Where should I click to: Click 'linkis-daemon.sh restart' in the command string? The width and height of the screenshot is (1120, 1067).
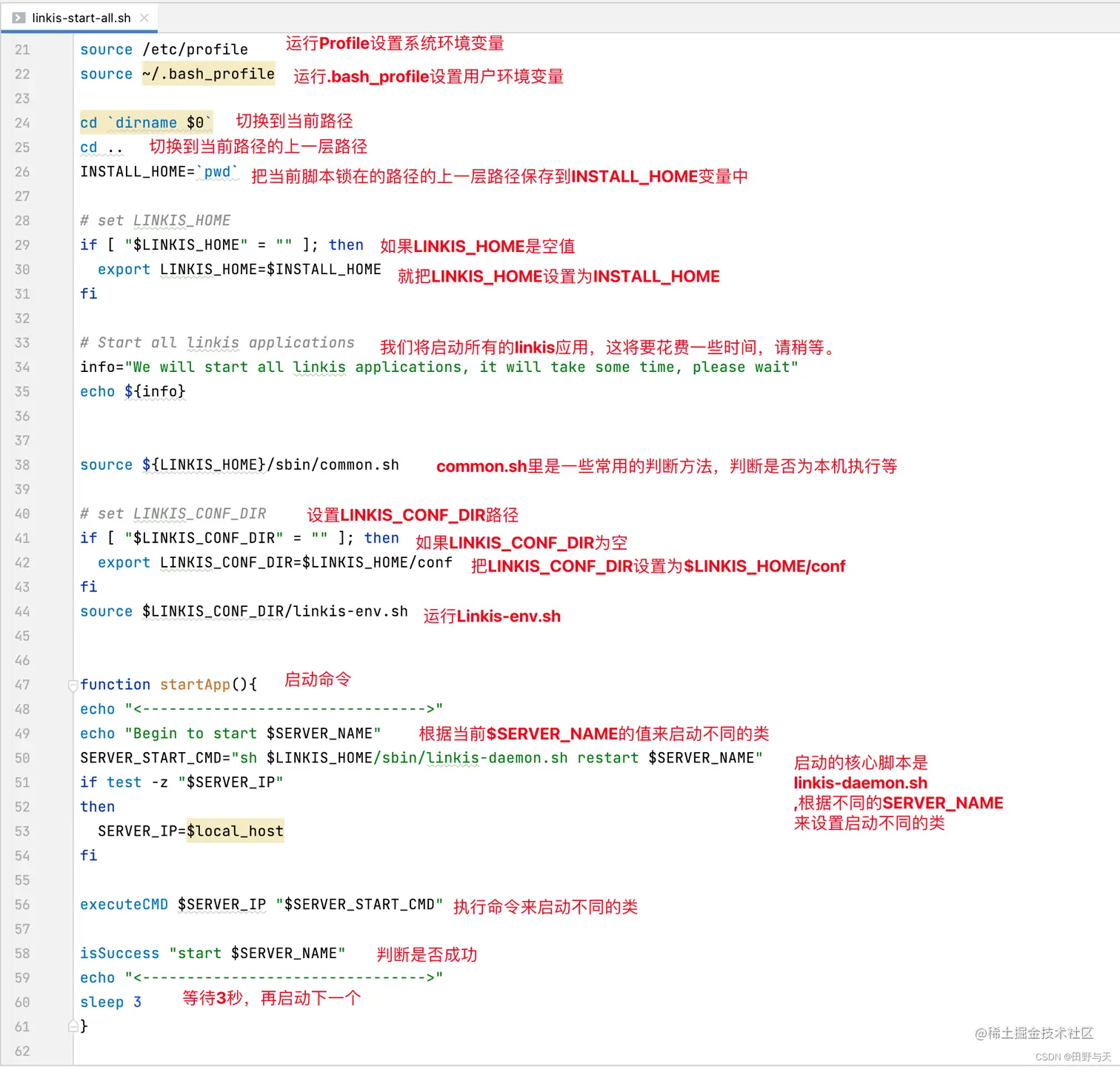click(x=533, y=759)
